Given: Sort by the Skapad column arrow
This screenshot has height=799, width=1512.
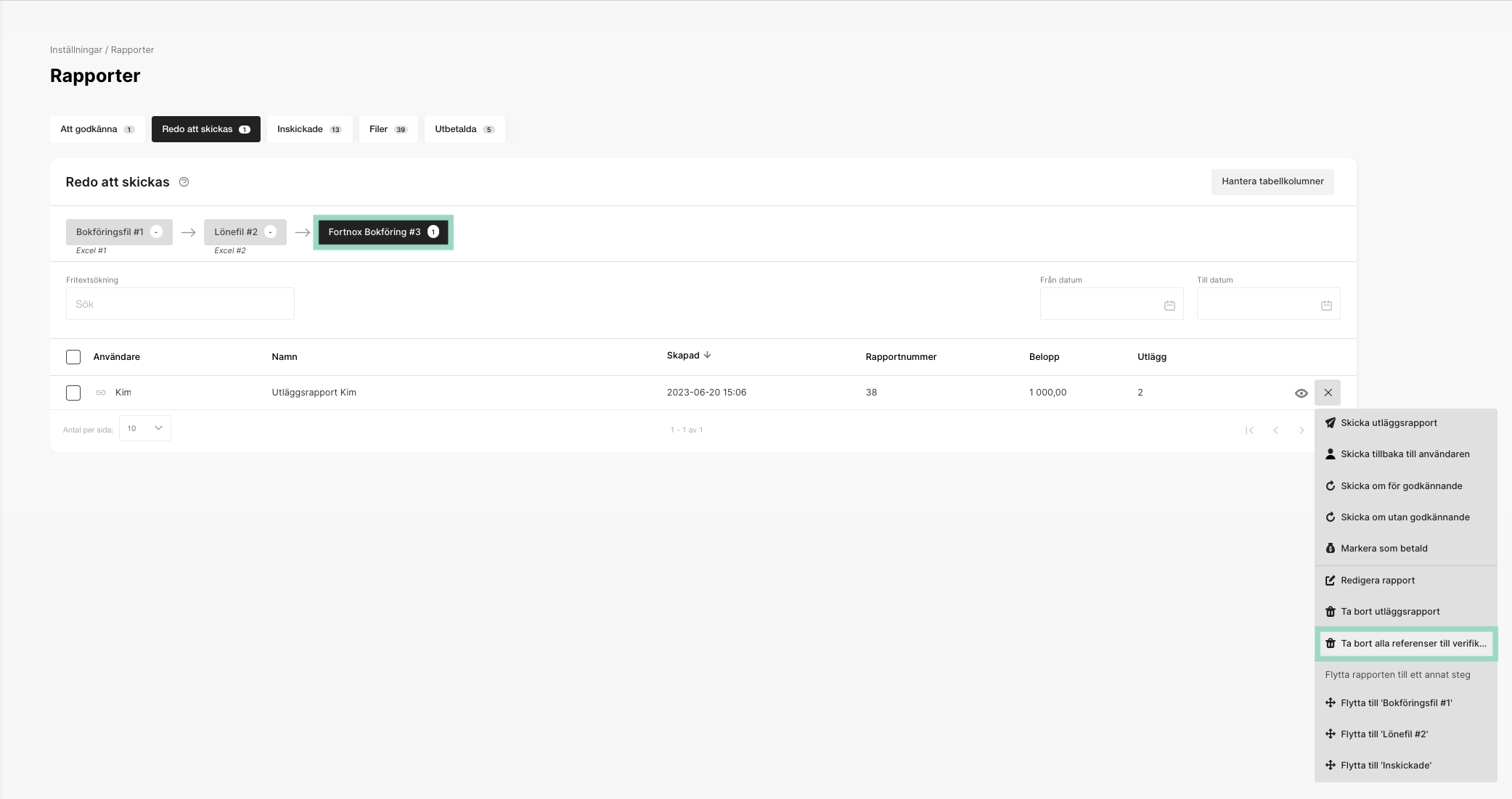Looking at the screenshot, I should click(x=707, y=355).
